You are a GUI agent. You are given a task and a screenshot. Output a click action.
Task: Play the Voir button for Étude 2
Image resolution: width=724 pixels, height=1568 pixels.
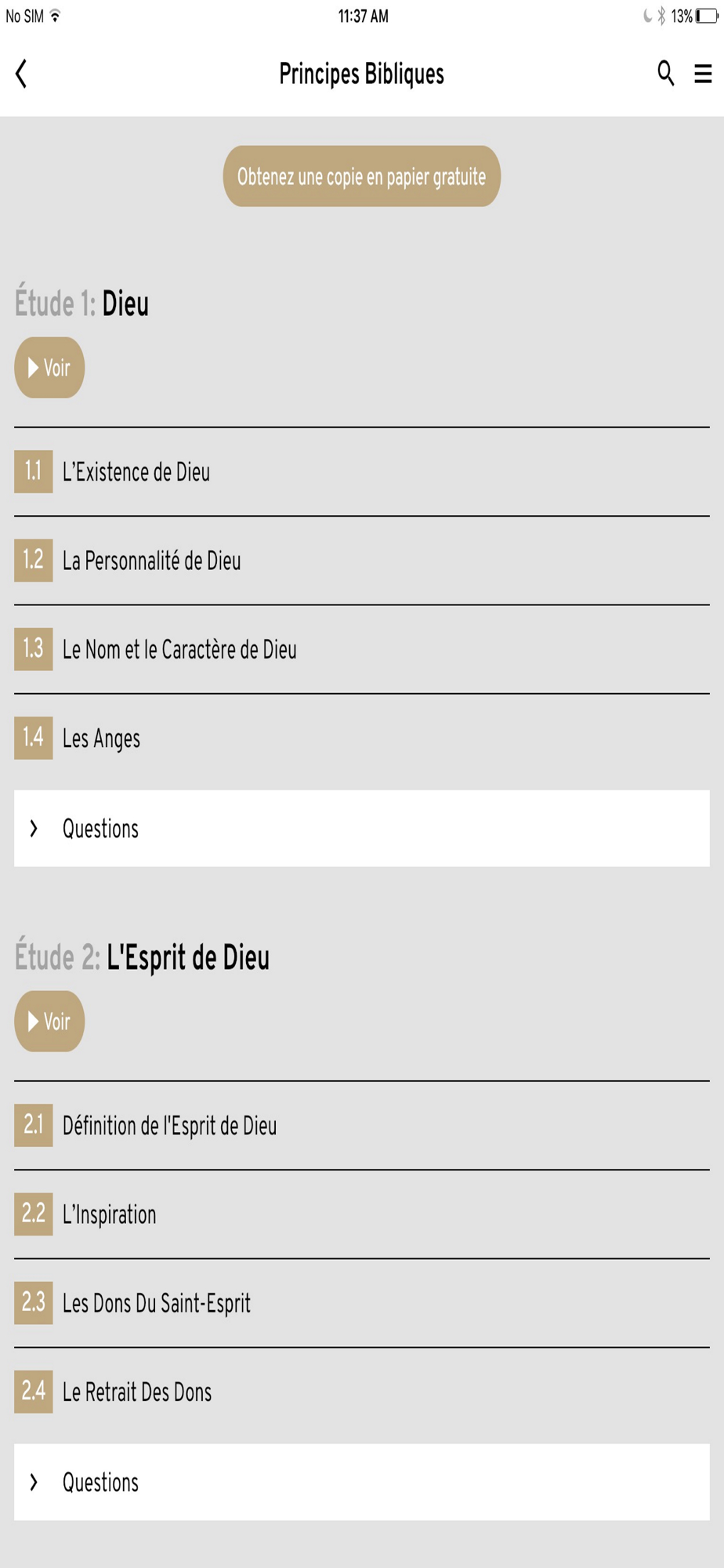[x=49, y=1021]
